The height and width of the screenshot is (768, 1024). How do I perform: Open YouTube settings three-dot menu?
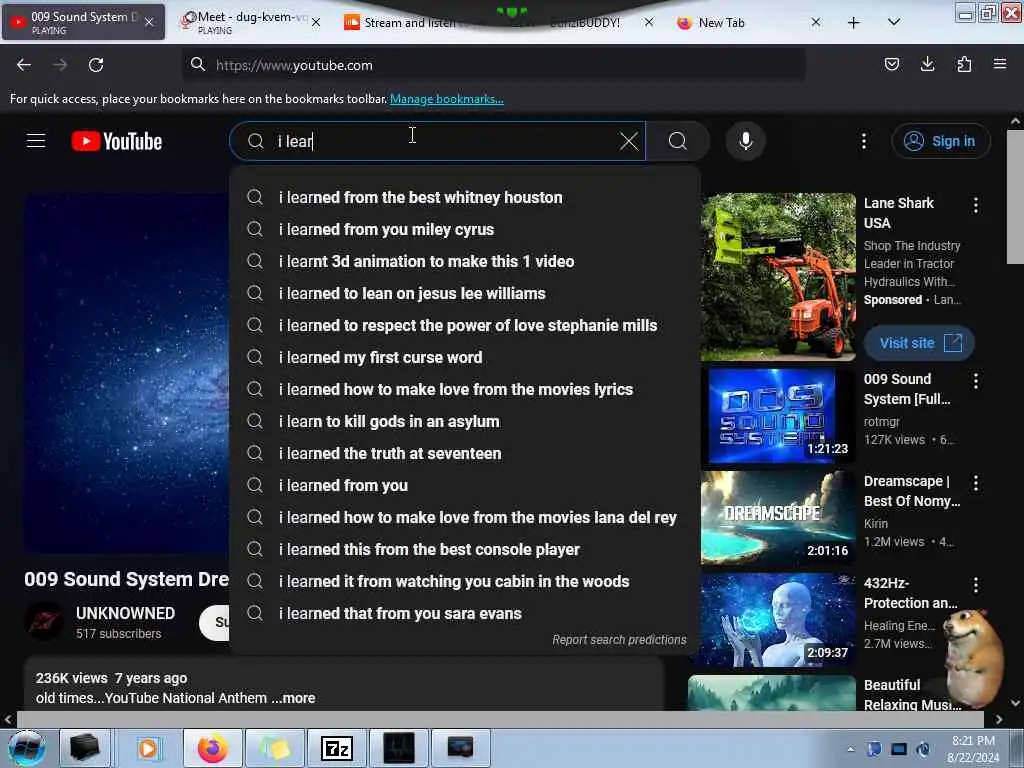click(x=863, y=141)
